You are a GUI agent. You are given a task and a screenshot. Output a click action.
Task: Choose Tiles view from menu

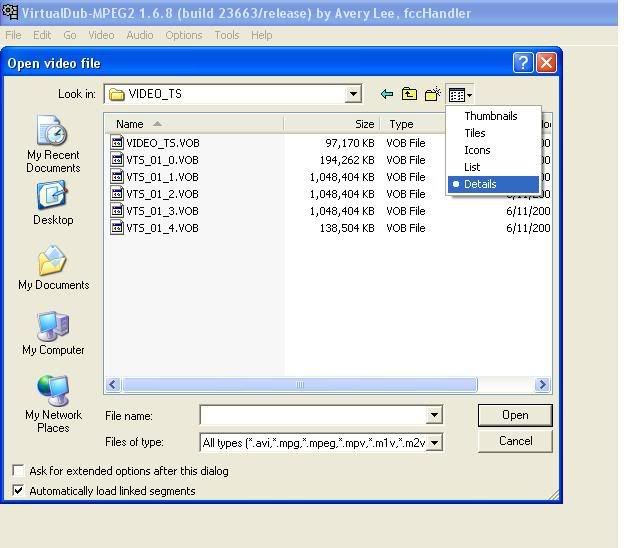coord(493,133)
